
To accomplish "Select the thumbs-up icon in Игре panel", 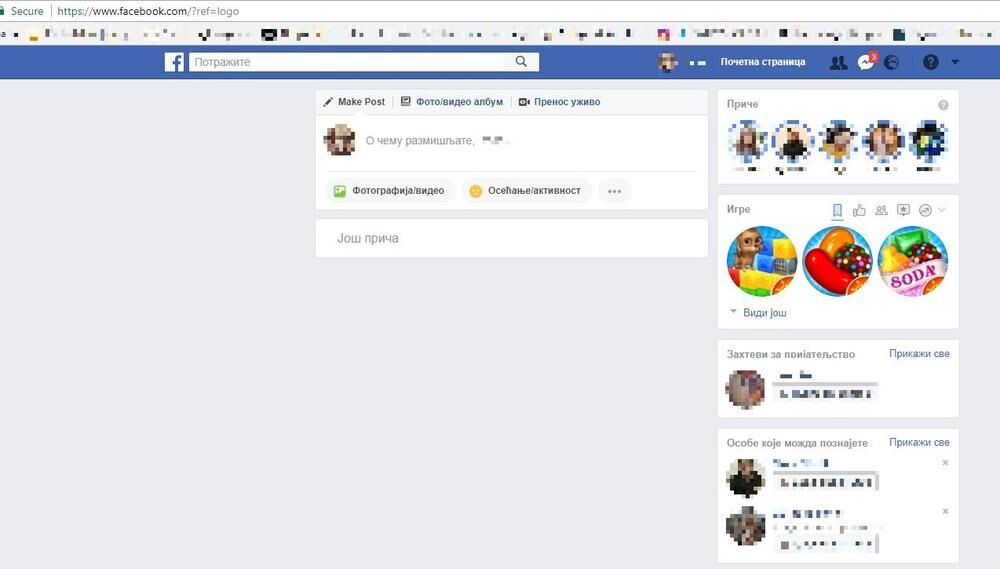I will coord(859,210).
